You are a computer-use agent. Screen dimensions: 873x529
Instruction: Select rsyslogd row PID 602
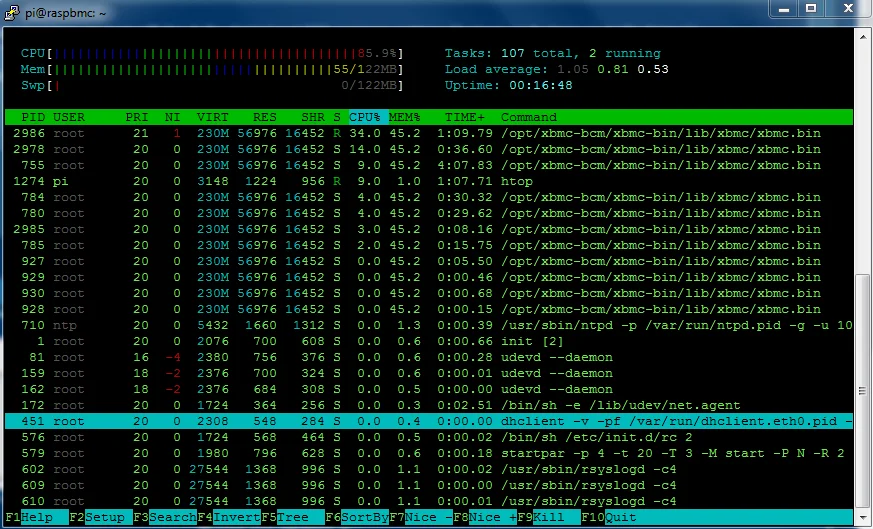429,469
